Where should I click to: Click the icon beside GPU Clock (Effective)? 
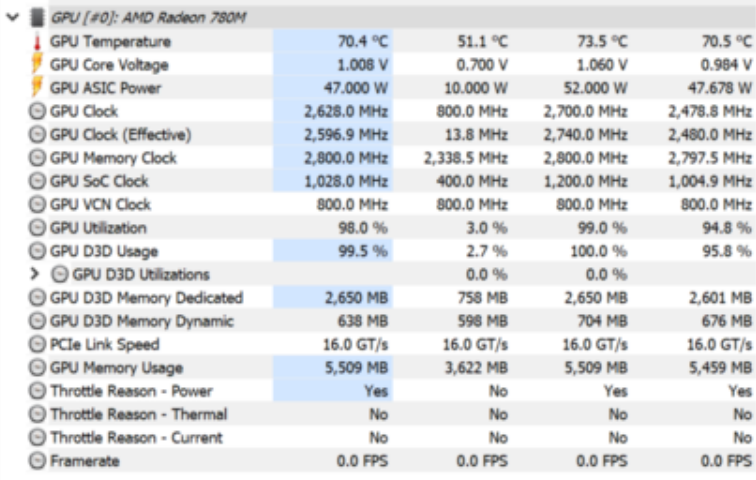pyautogui.click(x=37, y=134)
